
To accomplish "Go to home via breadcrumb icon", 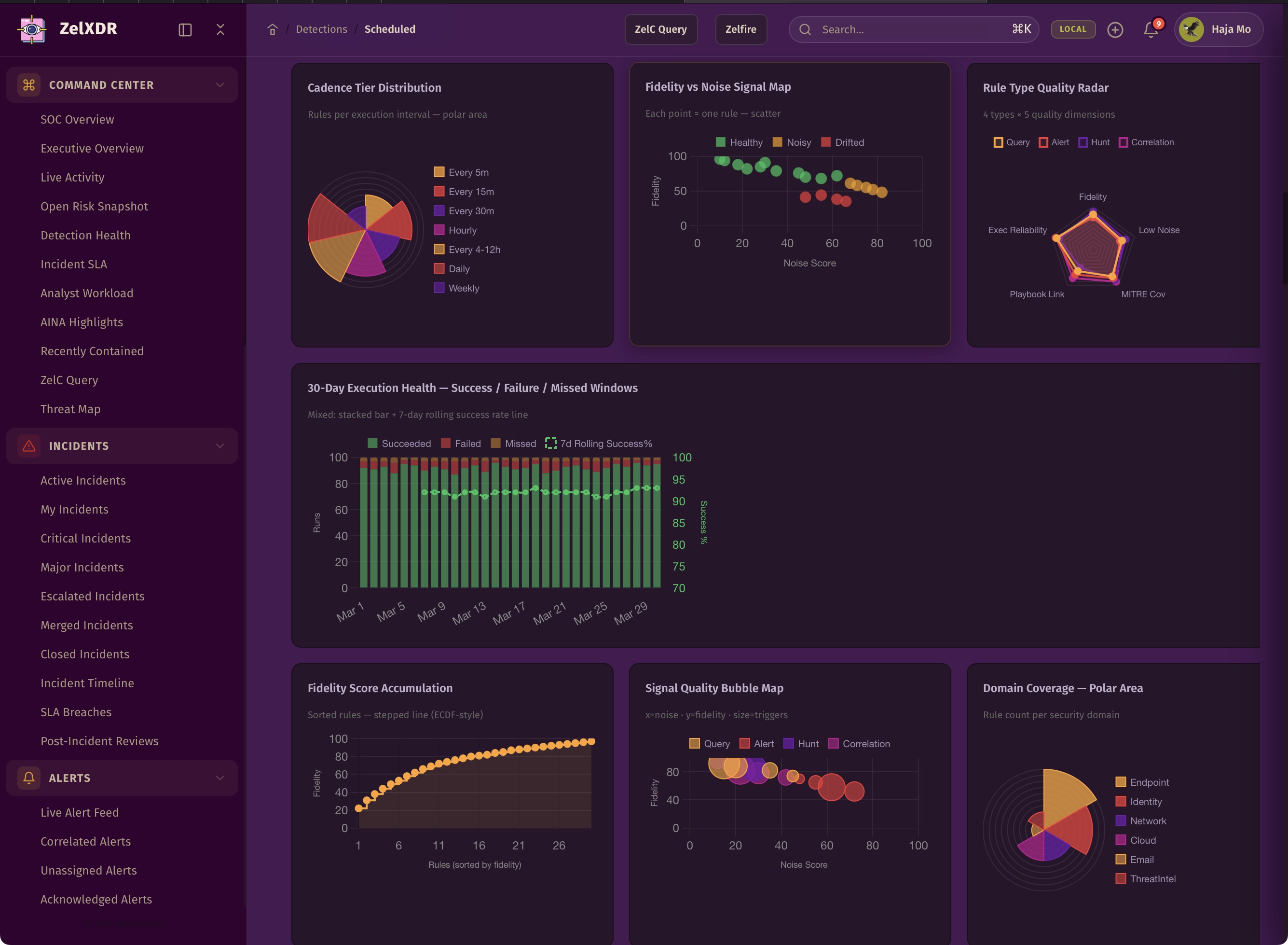I will point(273,30).
